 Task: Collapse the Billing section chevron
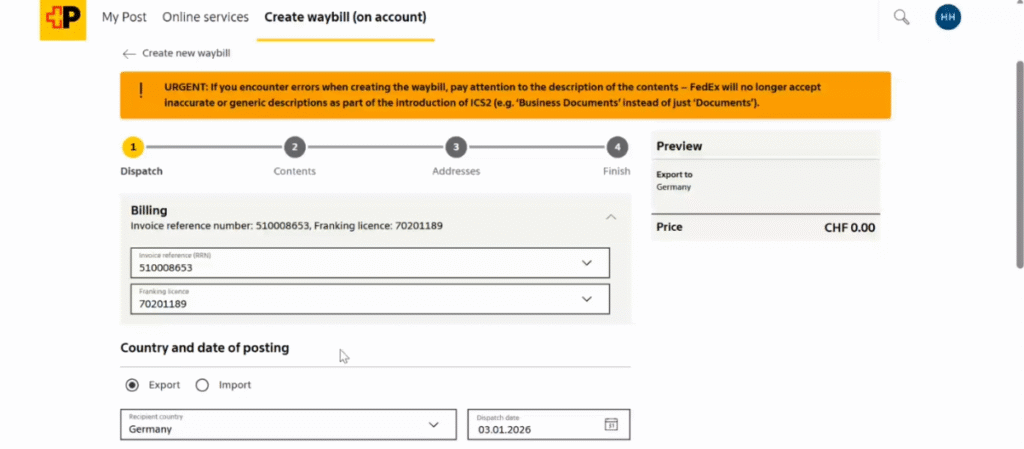pos(611,217)
